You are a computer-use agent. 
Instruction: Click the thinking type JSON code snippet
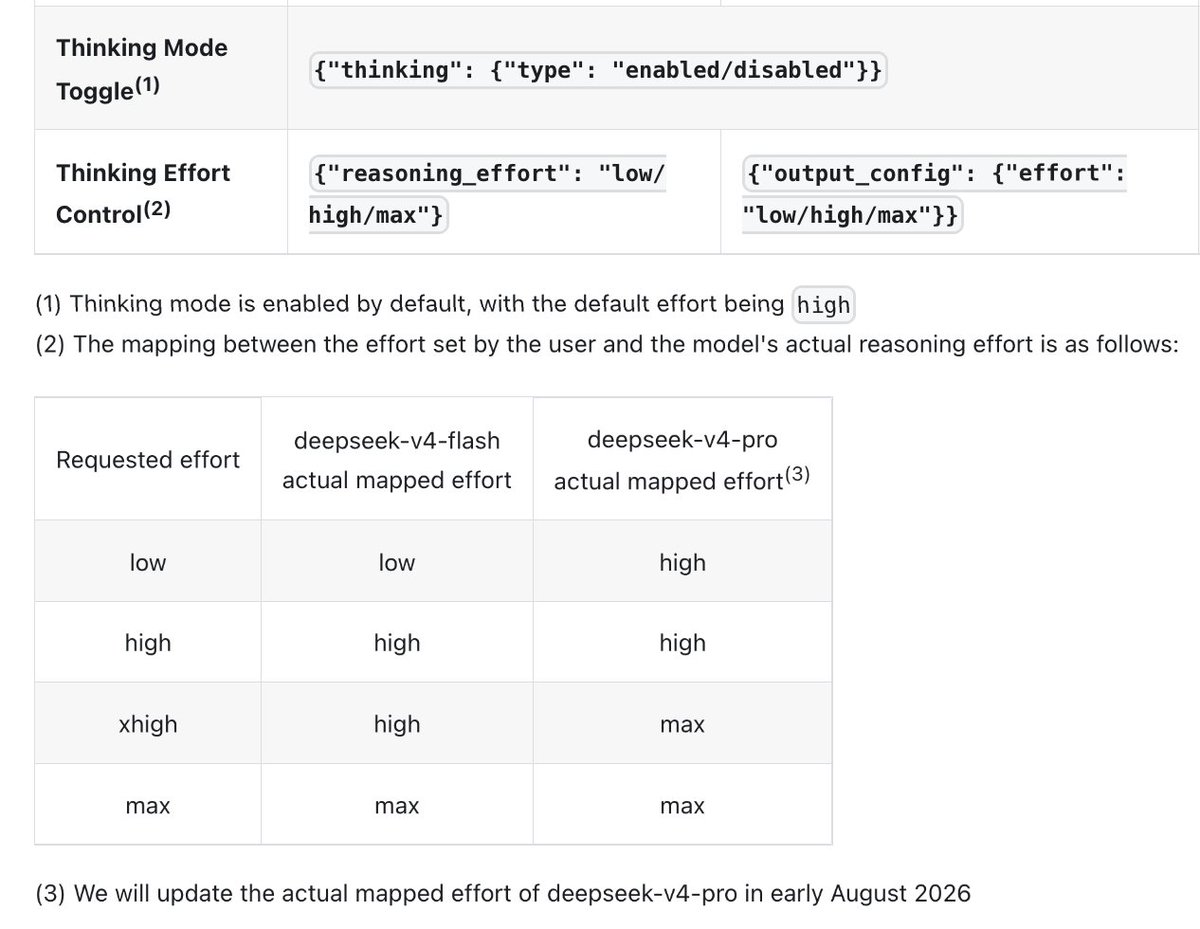point(598,71)
